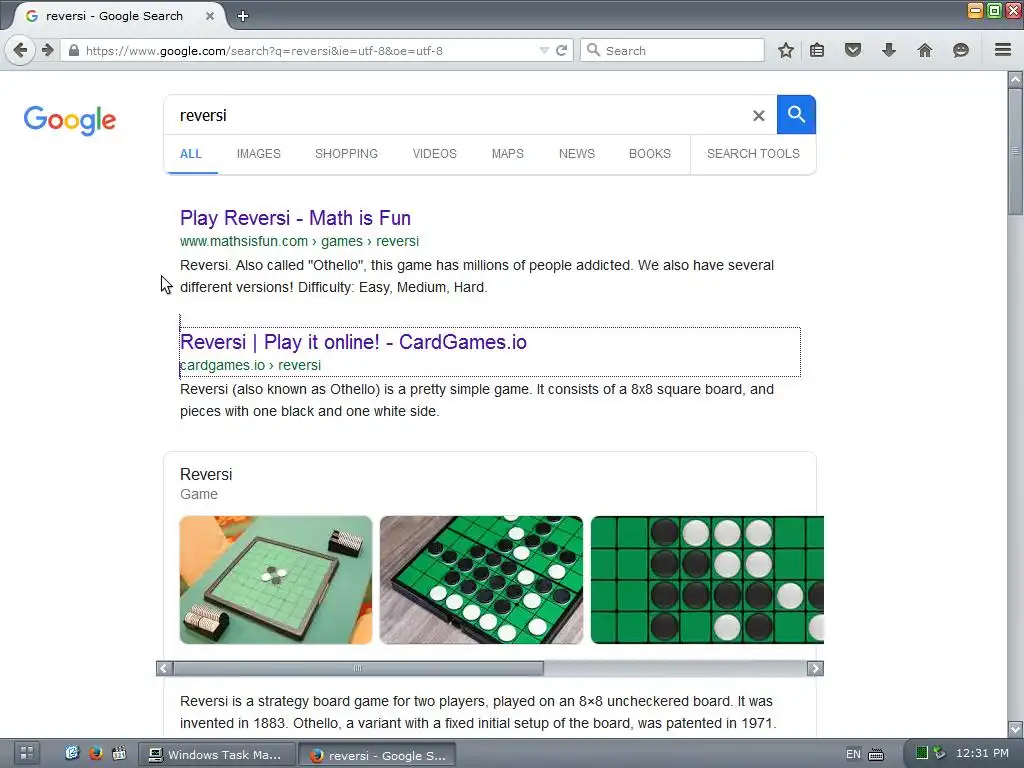Screen dimensions: 1024x768
Task: Open the Firefox hamburger menu
Action: tap(1003, 50)
